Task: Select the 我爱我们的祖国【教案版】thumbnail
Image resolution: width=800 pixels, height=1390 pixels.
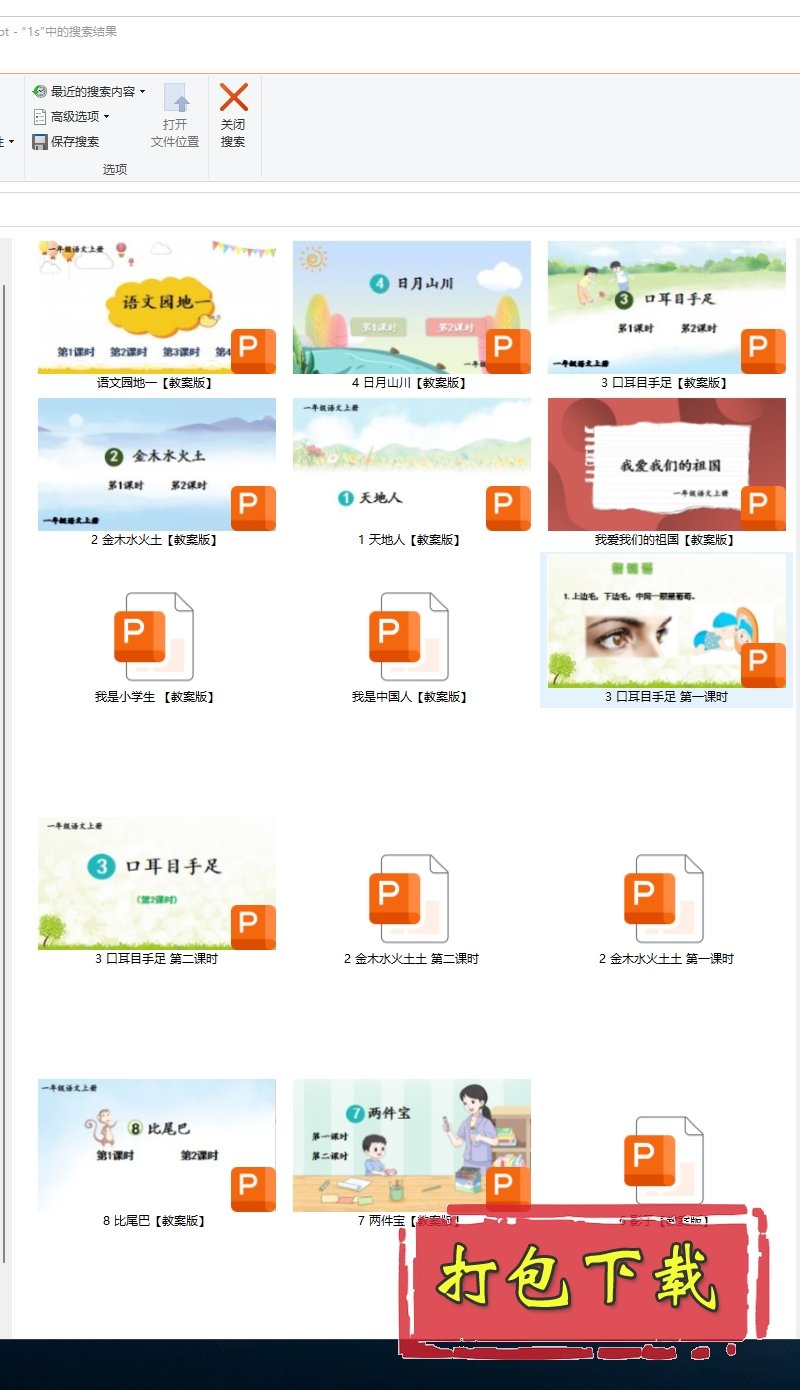Action: 666,464
